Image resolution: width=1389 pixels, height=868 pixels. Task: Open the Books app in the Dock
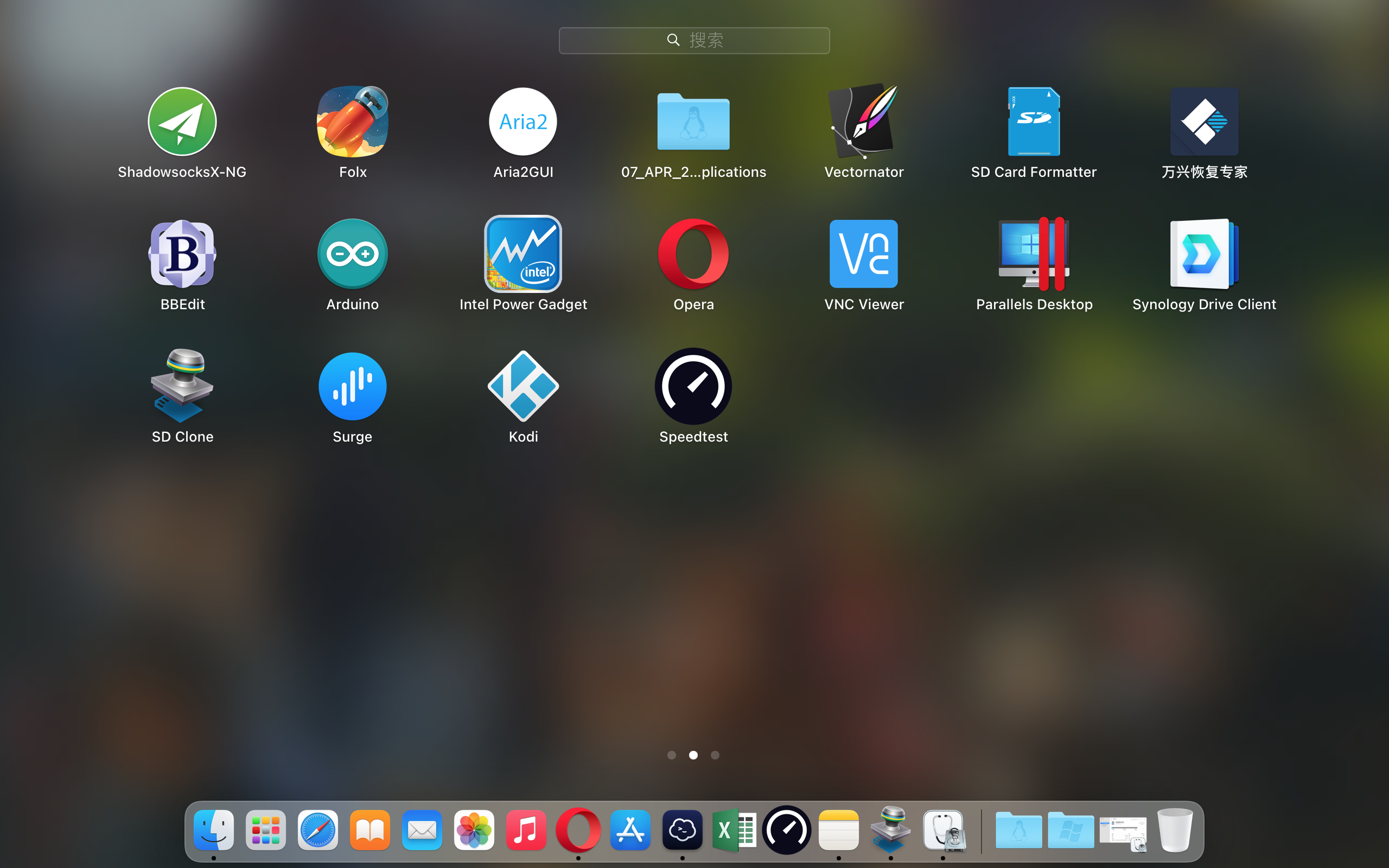coord(369,830)
